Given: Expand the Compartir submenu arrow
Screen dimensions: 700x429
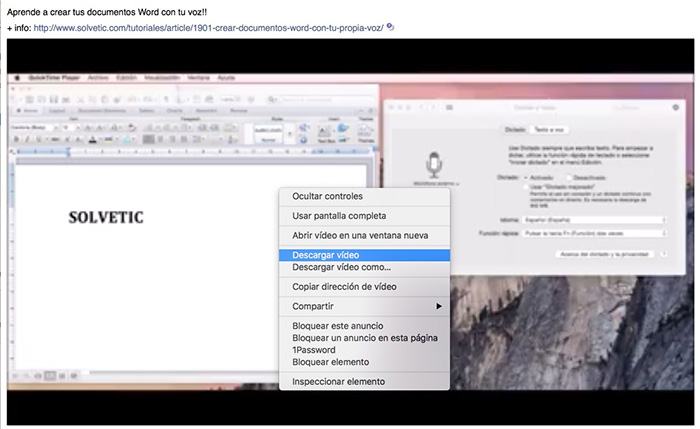Looking at the screenshot, I should [439, 306].
